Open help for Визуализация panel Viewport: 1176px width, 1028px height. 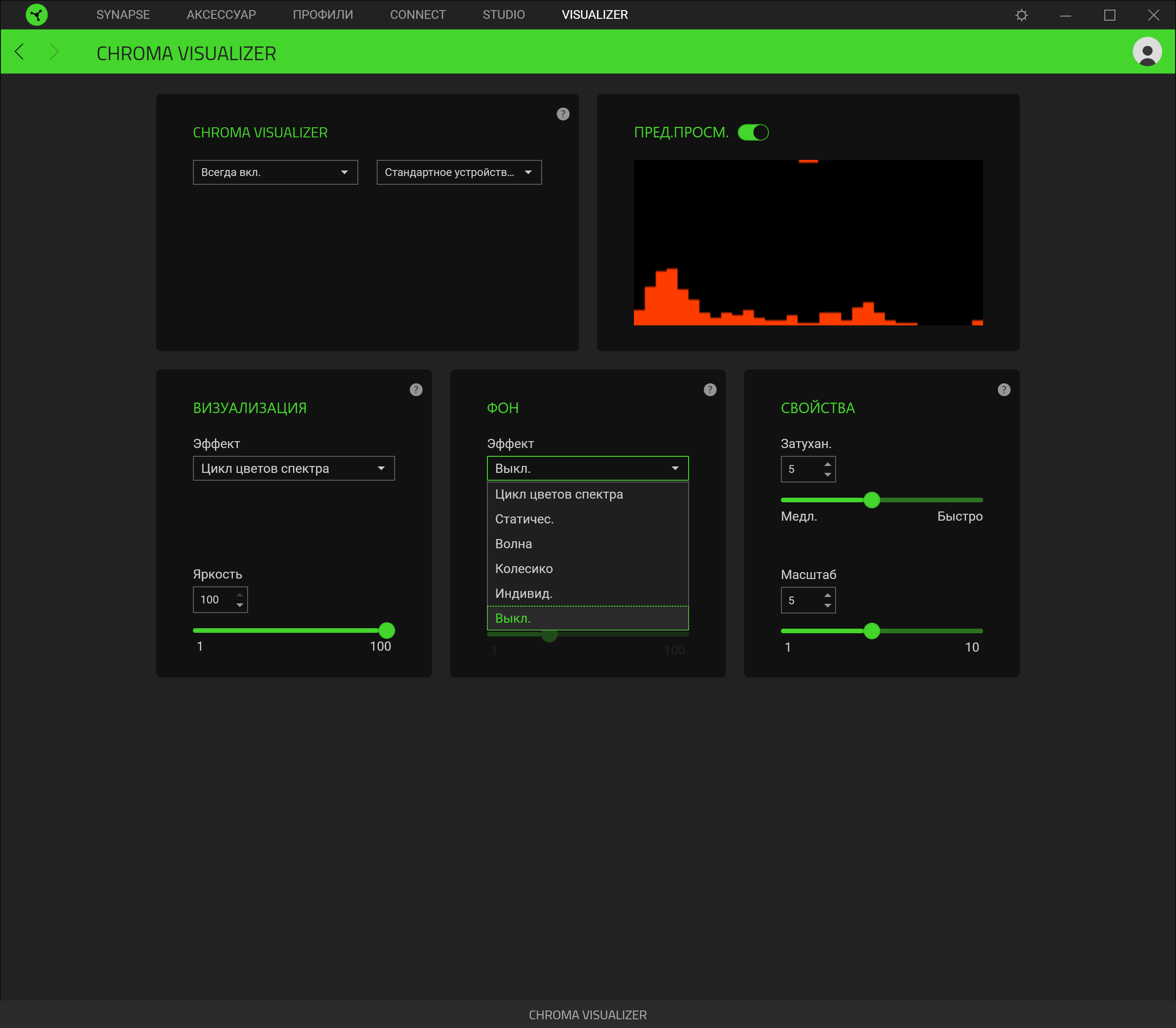pos(416,390)
